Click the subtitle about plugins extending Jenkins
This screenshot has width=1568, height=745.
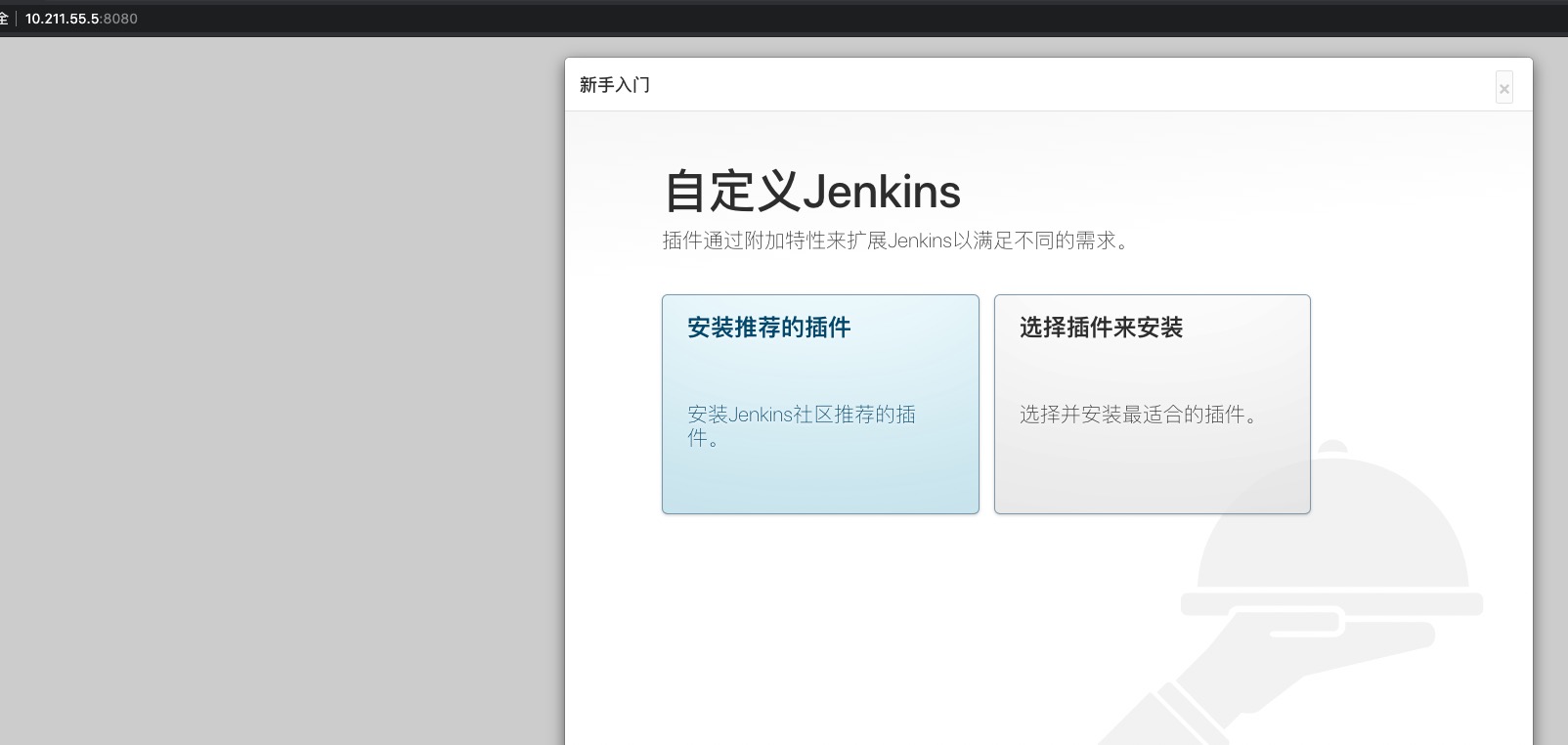coord(895,241)
